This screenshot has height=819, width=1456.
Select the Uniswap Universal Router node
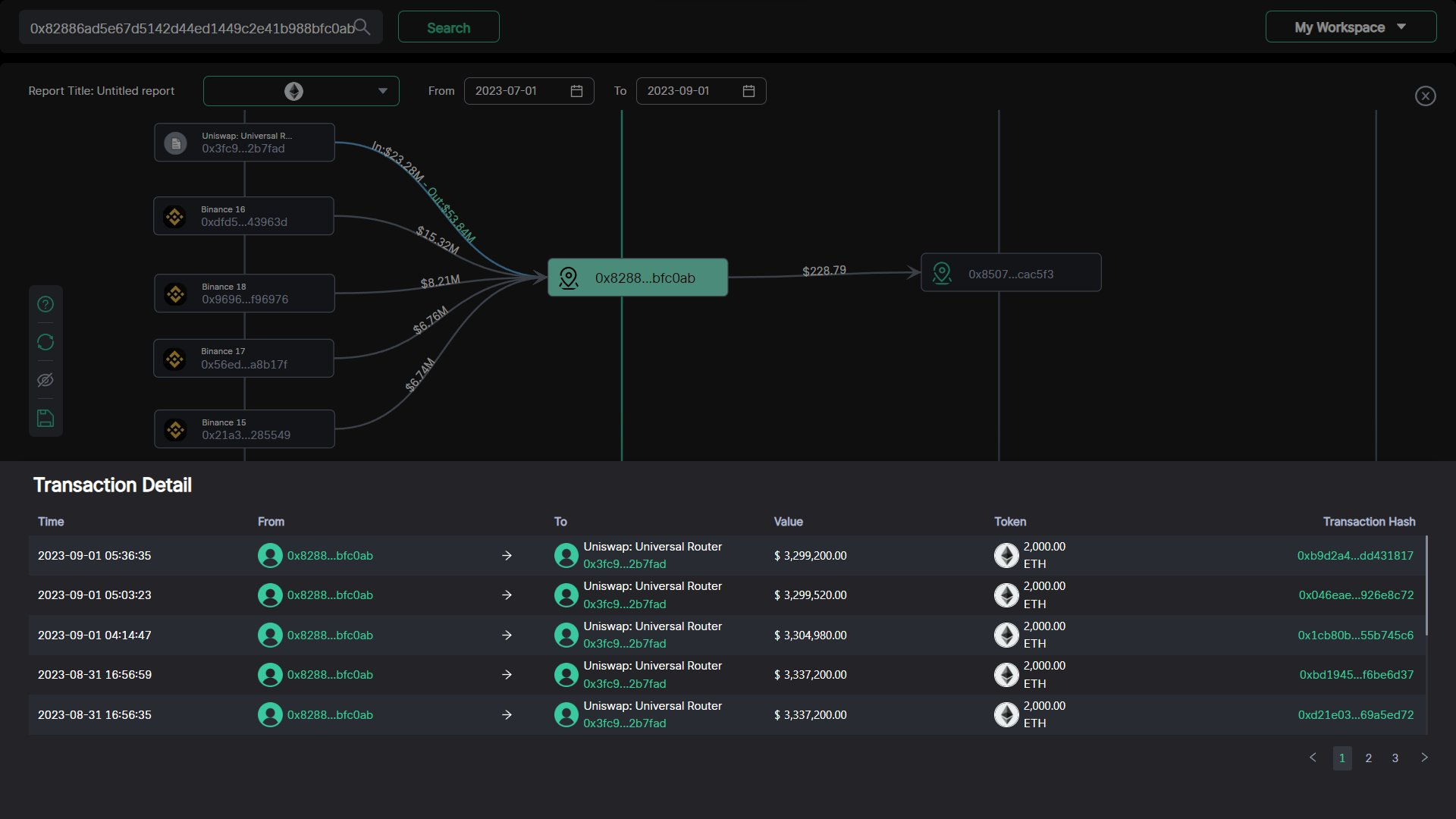(244, 143)
